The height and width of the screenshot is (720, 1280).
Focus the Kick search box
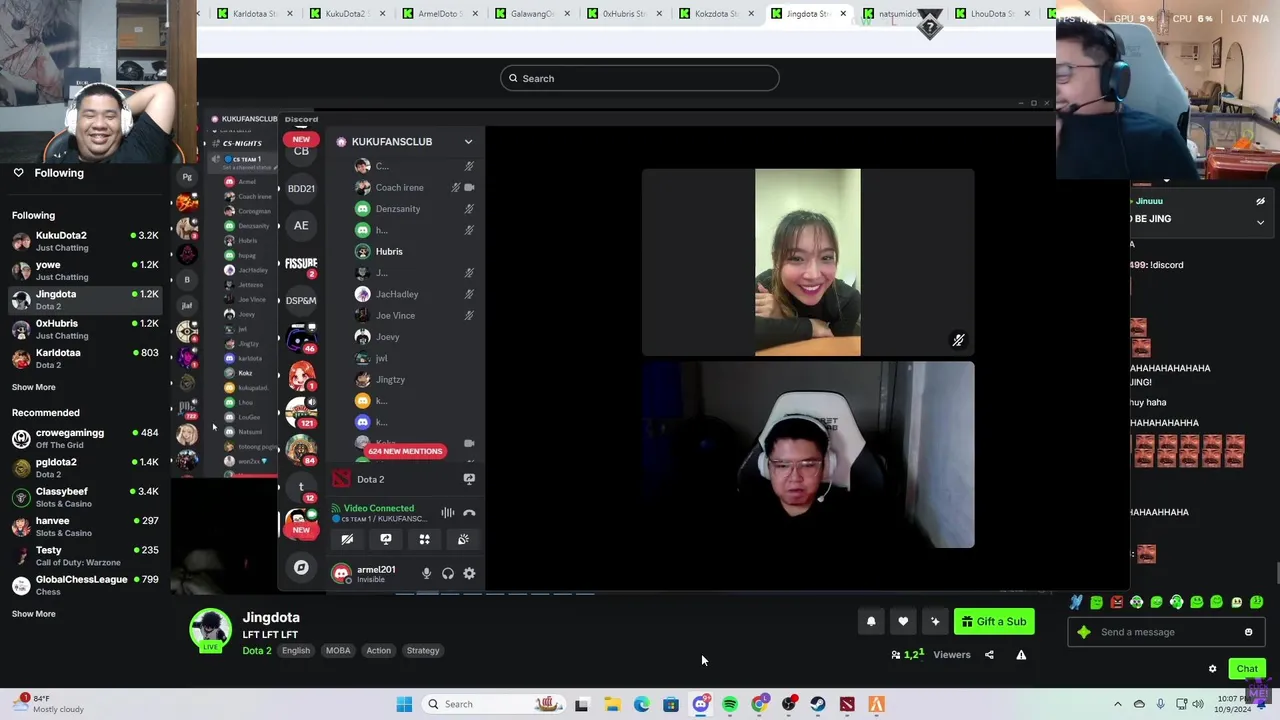pyautogui.click(x=640, y=78)
